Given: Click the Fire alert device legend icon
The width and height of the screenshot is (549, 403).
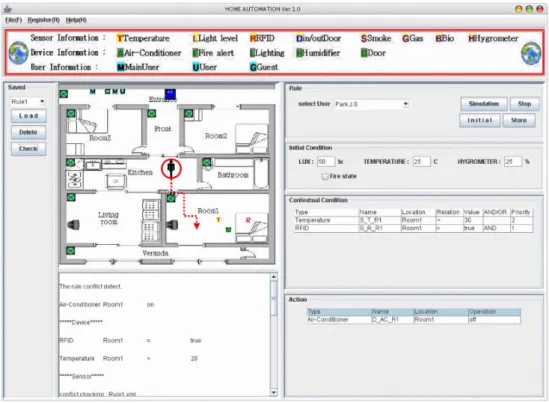Looking at the screenshot, I should pyautogui.click(x=195, y=53).
